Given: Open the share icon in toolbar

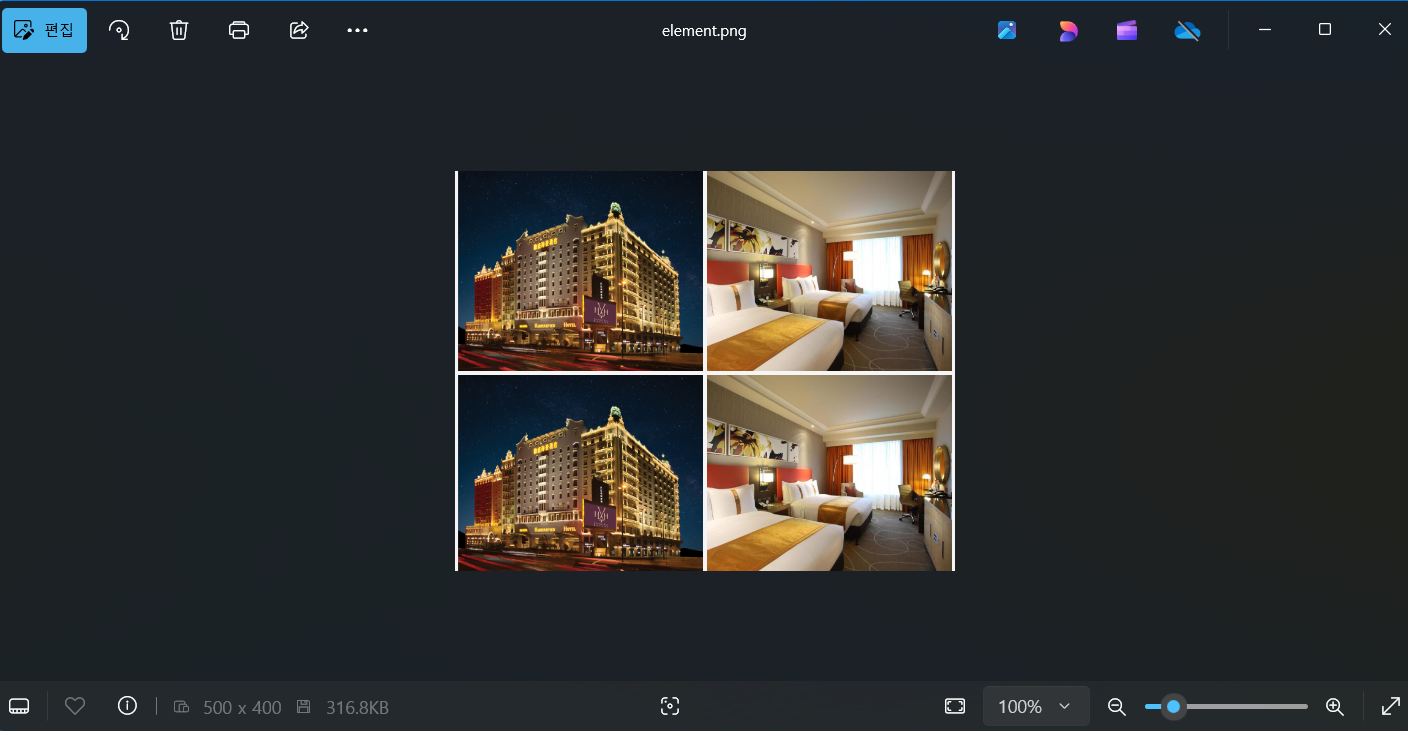Looking at the screenshot, I should (299, 30).
